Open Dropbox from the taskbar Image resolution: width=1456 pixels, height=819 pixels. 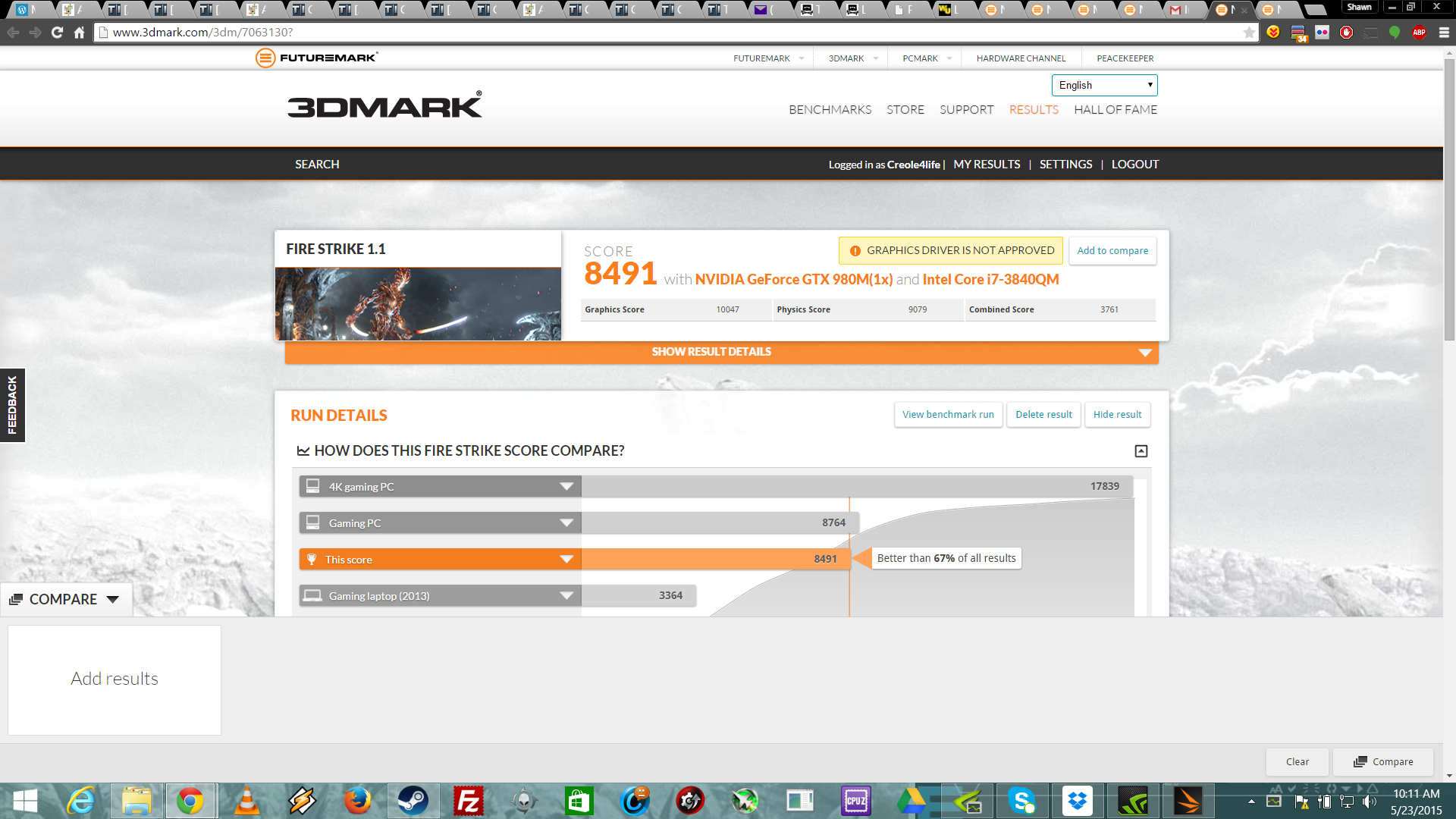[x=1078, y=801]
